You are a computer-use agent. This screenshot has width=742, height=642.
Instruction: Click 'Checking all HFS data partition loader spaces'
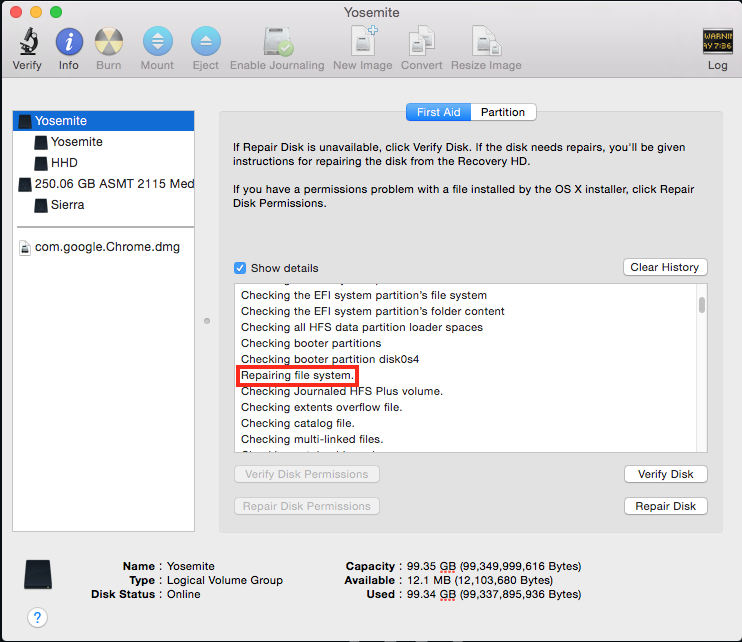click(362, 327)
